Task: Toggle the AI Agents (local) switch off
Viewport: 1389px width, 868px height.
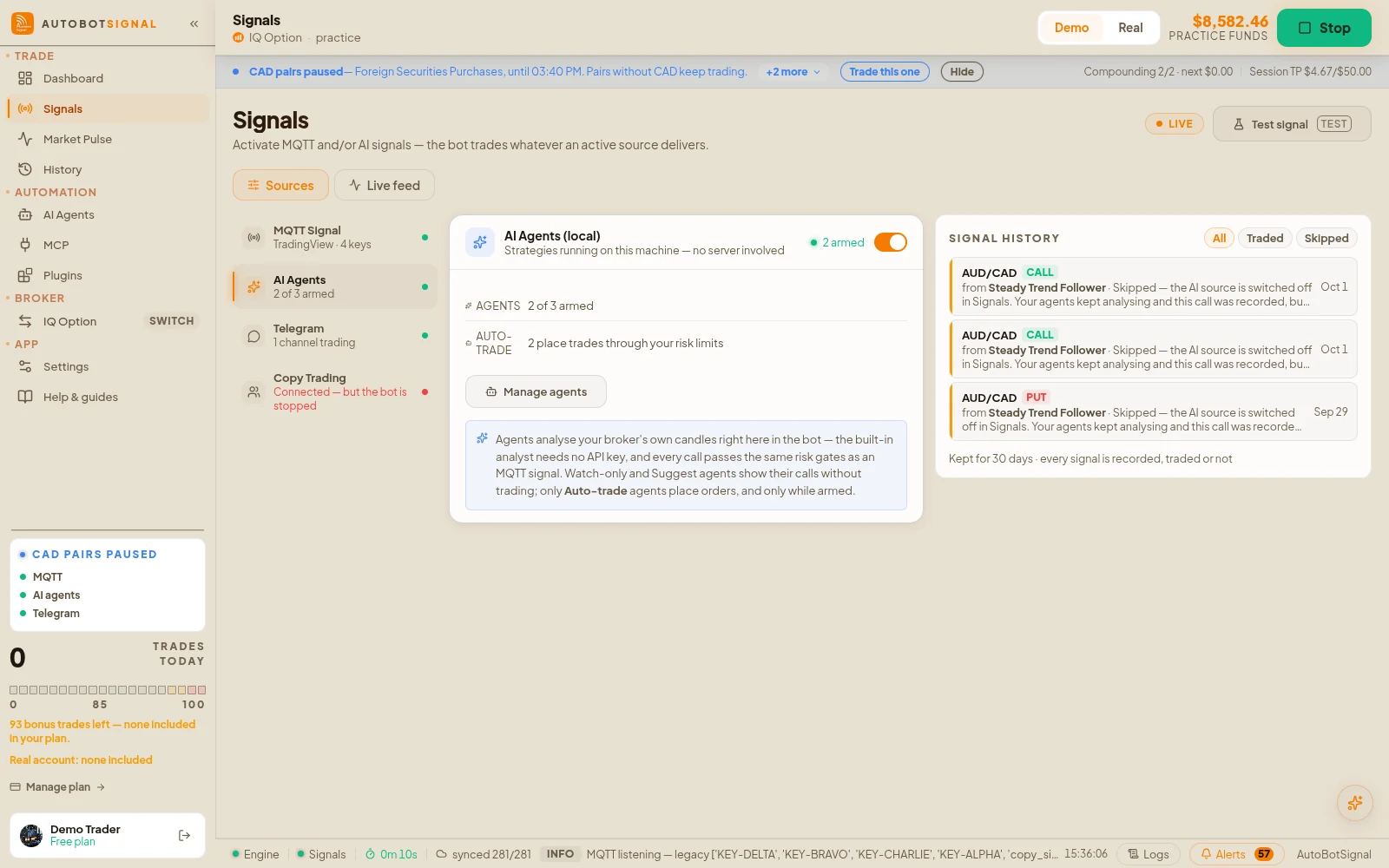Action: pyautogui.click(x=890, y=242)
